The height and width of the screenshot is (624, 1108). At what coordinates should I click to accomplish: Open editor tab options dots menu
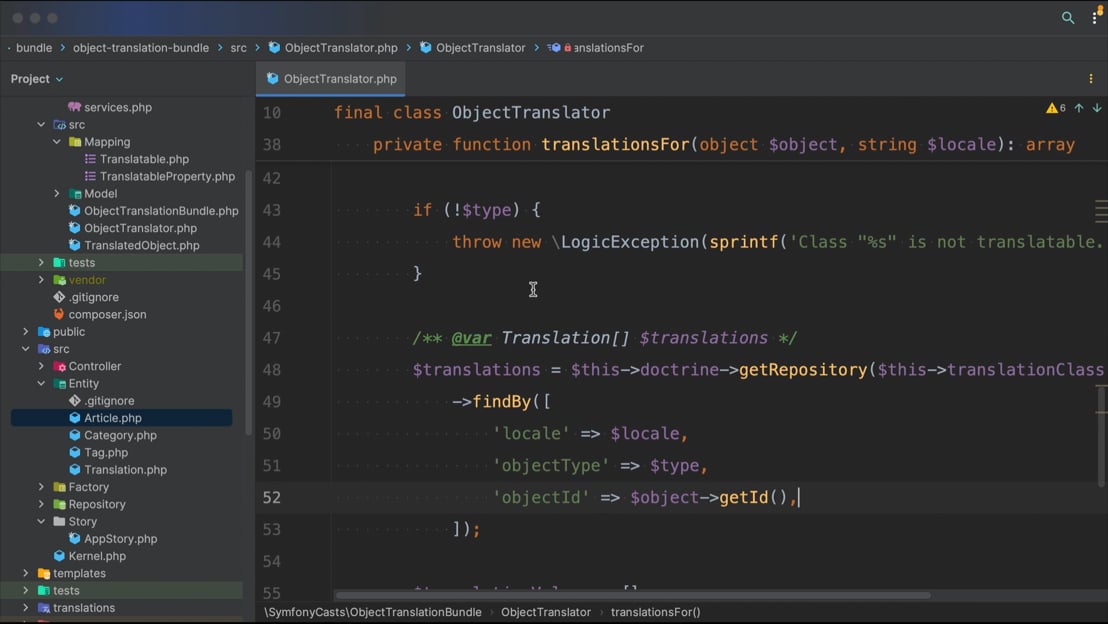click(x=1090, y=78)
